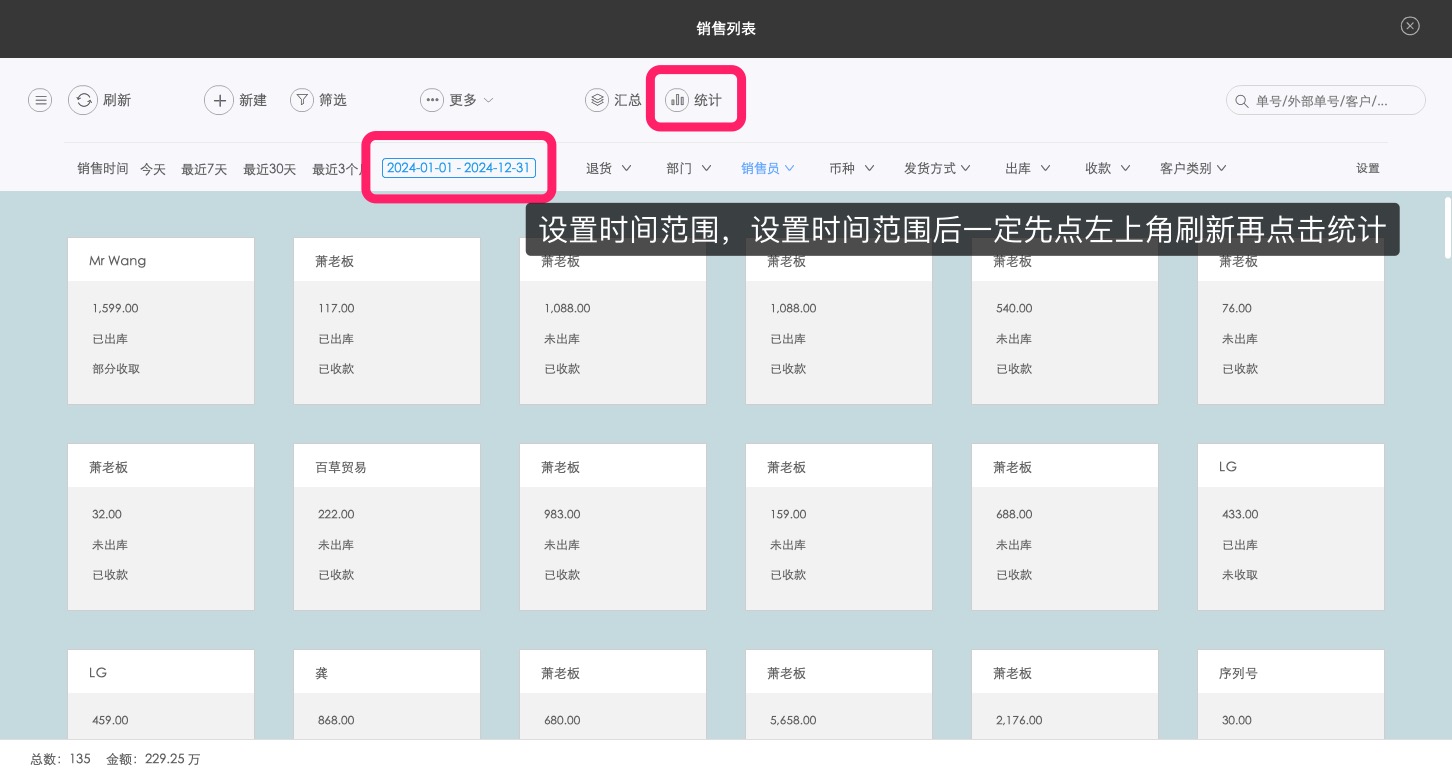
Task: Select the card with amount 680.00
Action: click(613, 695)
